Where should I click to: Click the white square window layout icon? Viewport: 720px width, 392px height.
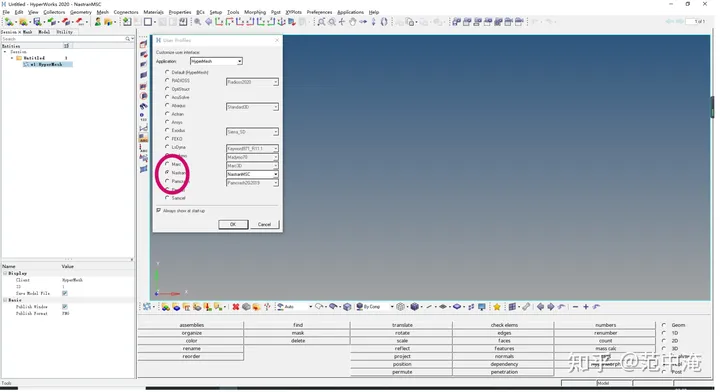[x=148, y=22]
